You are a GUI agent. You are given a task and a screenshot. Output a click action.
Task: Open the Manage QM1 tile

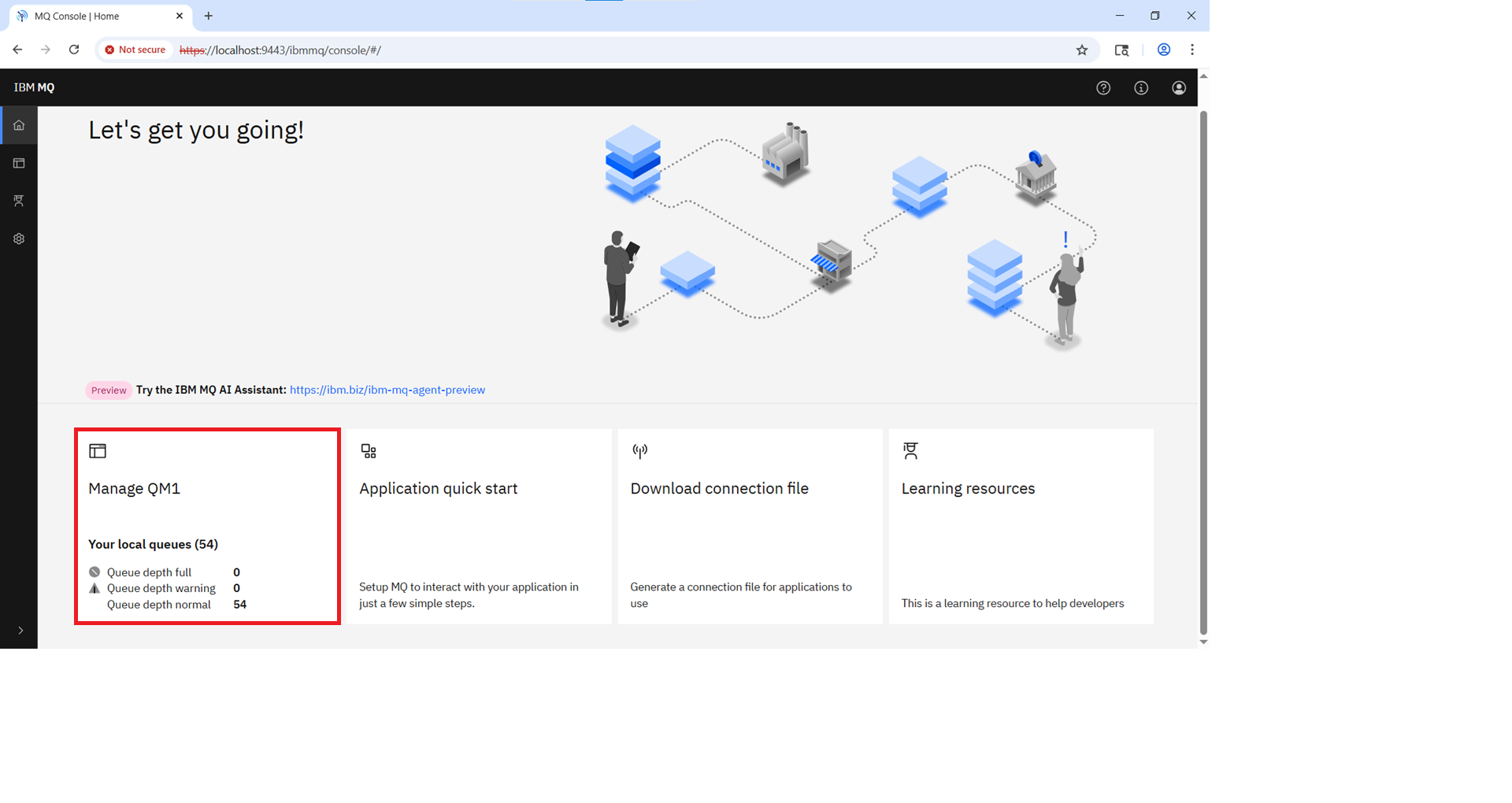208,527
